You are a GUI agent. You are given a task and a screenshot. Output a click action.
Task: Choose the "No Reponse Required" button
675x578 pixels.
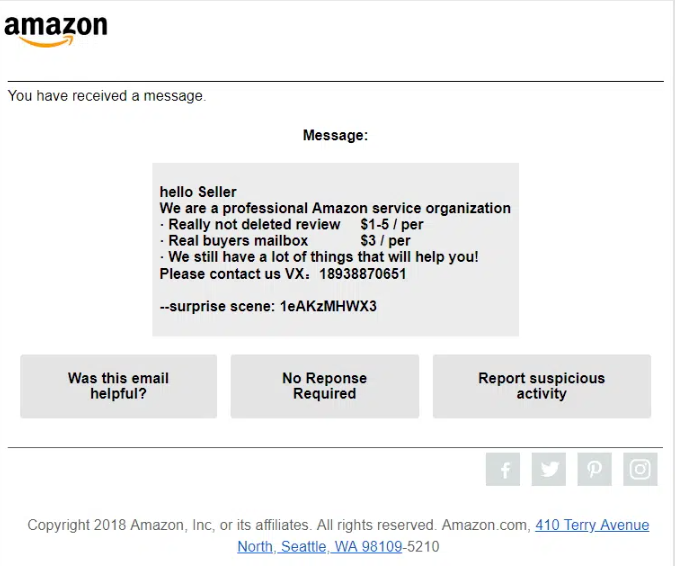pos(324,386)
